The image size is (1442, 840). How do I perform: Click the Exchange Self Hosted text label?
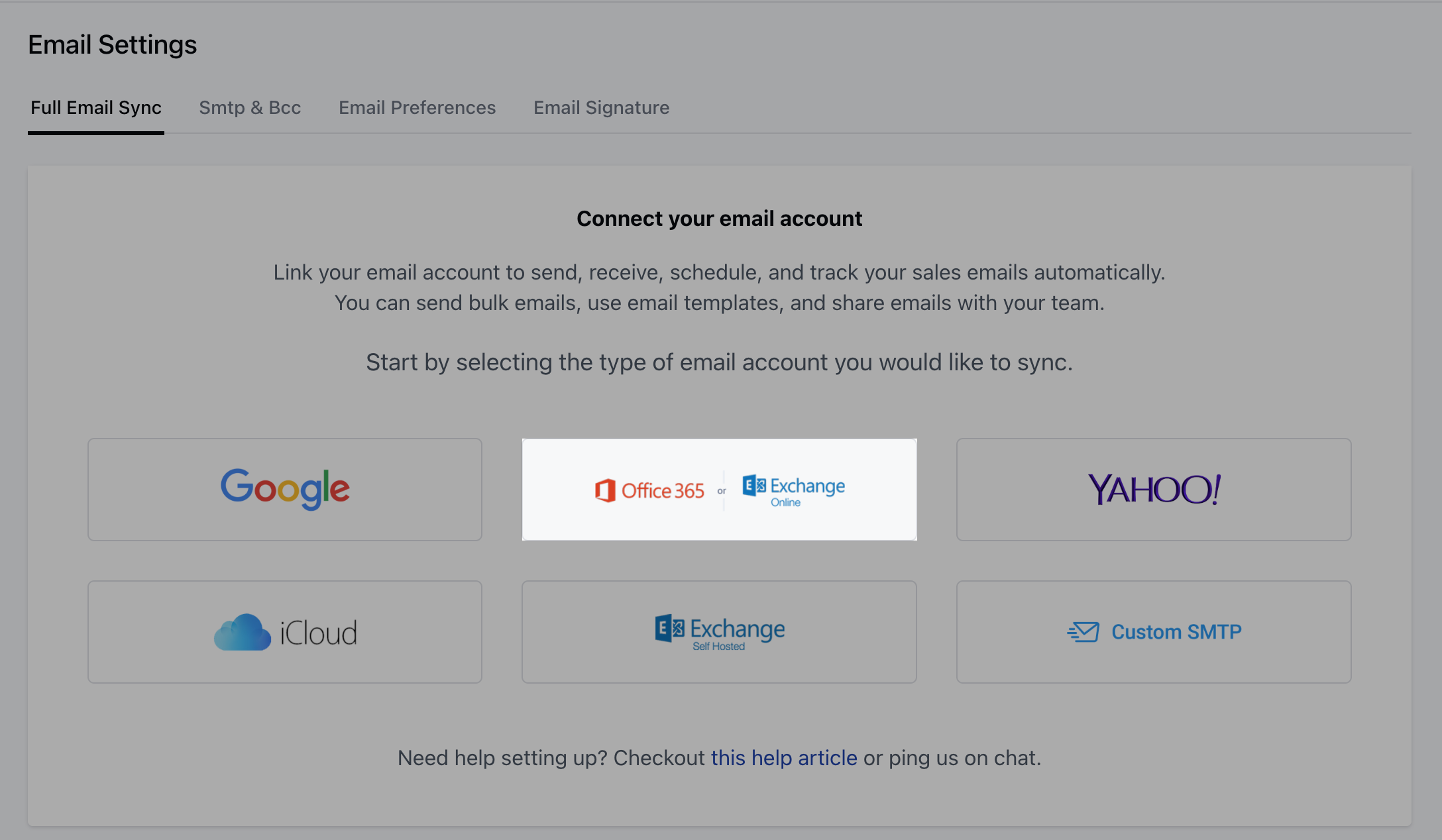(738, 633)
